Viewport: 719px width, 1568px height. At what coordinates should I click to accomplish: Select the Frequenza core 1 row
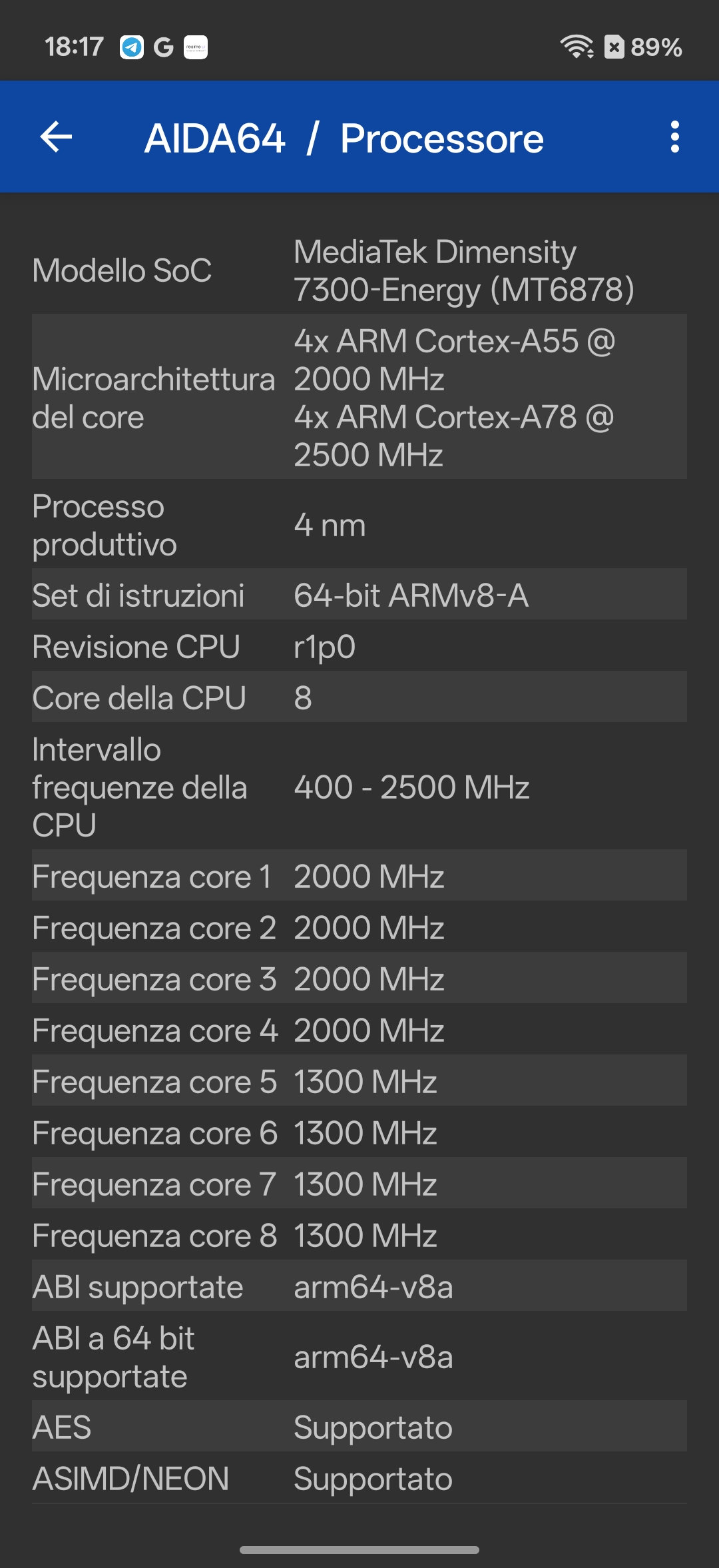point(359,876)
